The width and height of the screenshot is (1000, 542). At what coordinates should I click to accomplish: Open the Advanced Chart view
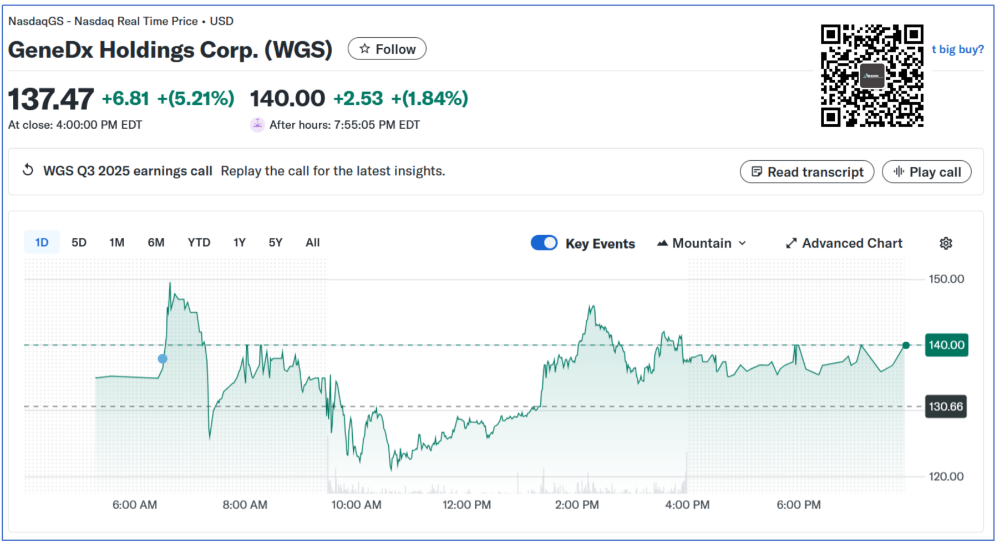844,243
